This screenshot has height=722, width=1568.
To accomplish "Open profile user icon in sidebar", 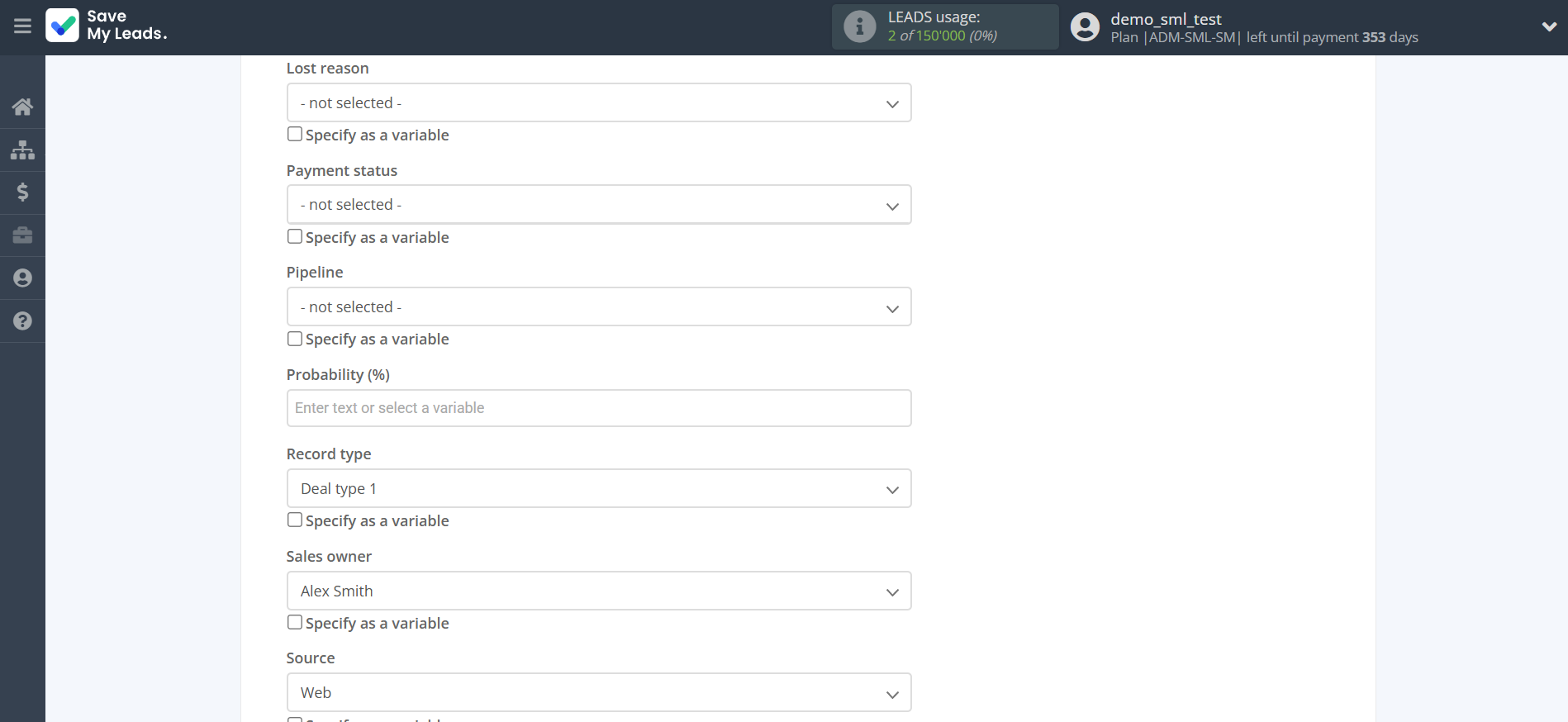I will [22, 278].
